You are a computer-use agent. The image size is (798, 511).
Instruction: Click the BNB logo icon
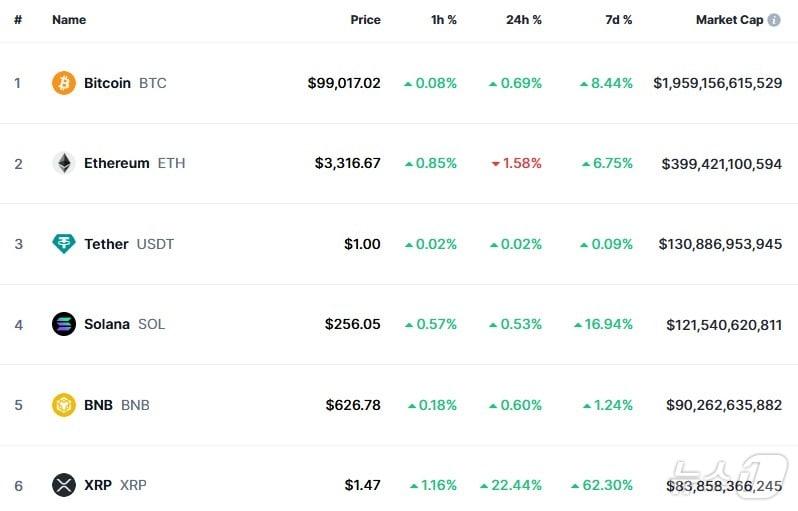tap(64, 405)
